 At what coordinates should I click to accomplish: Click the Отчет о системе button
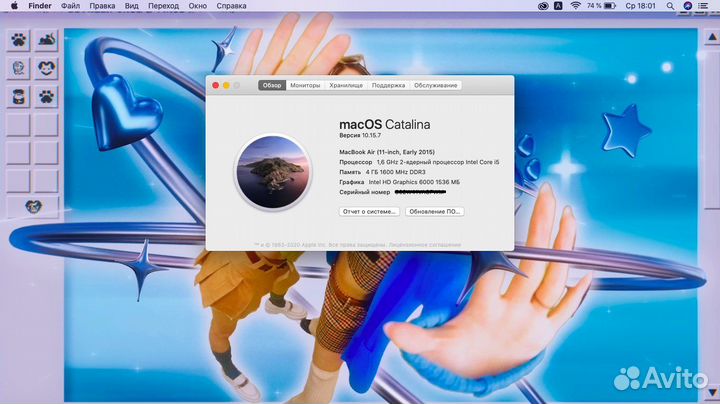(369, 212)
